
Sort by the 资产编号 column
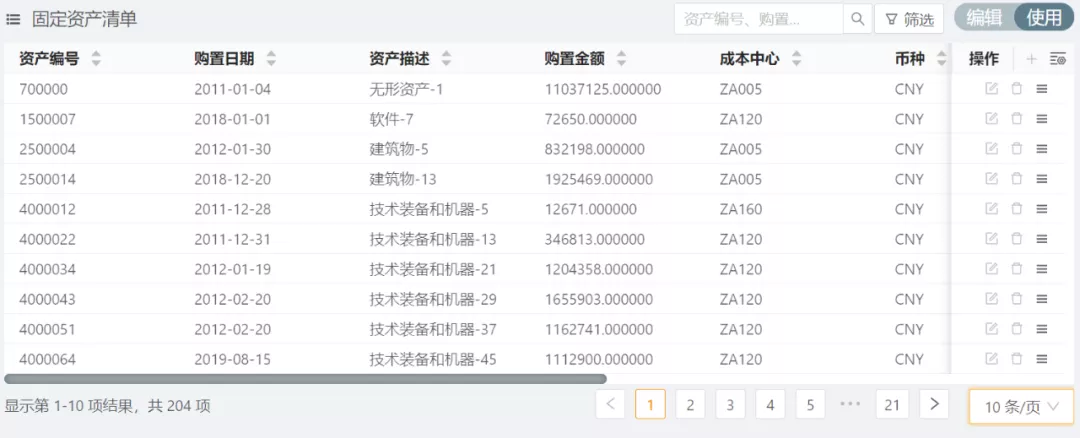tap(96, 59)
